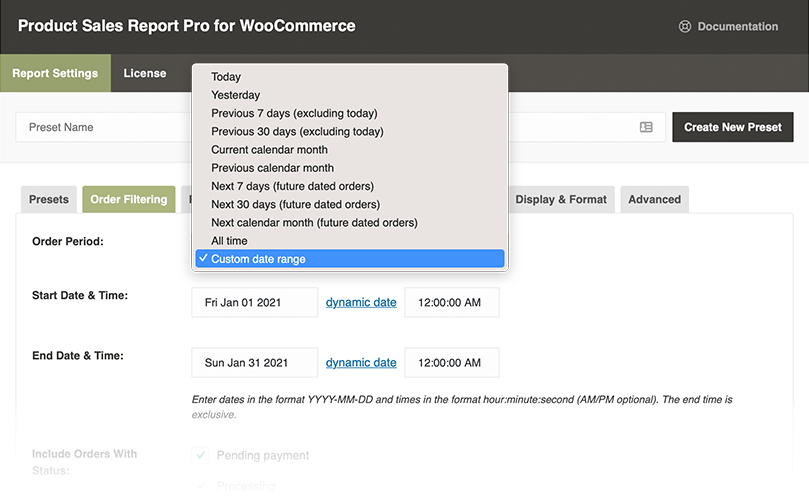Switch to the Display & Format tab
Image resolution: width=809 pixels, height=500 pixels.
pos(561,199)
